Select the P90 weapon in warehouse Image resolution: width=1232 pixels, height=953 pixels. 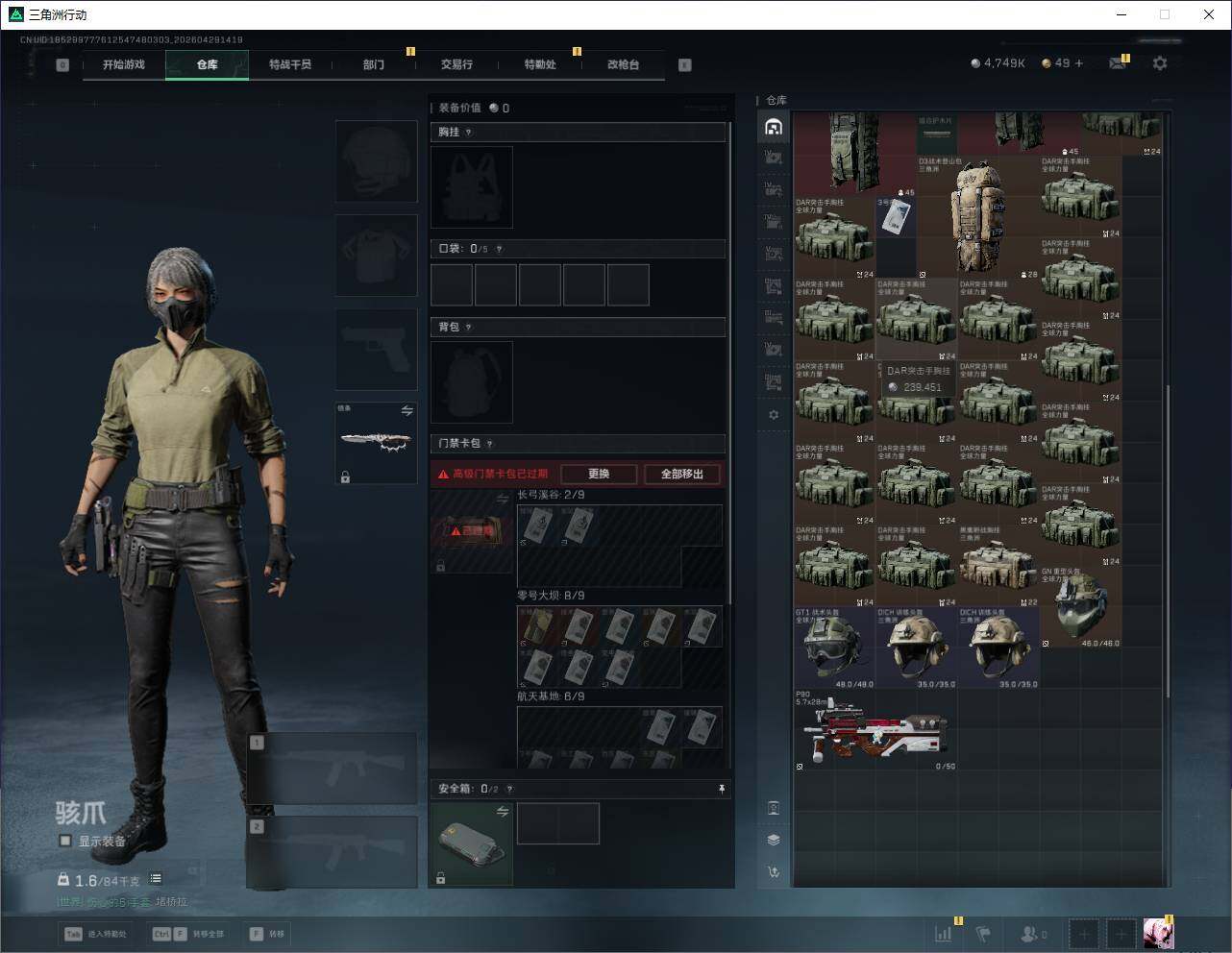point(875,730)
